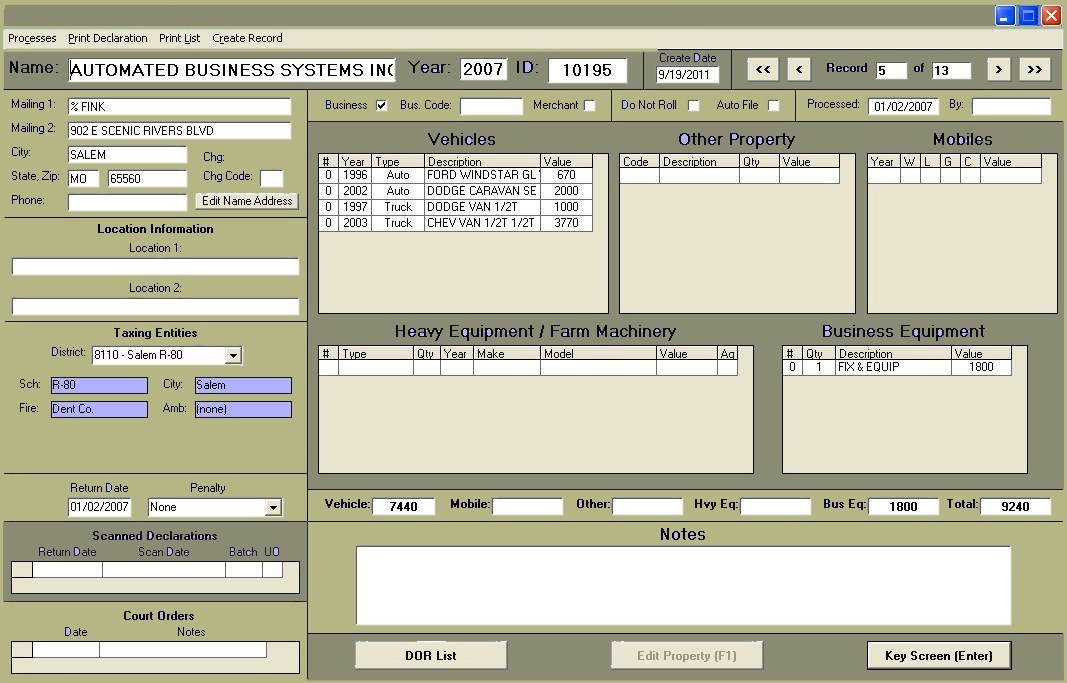Select the FORD WINDSTAR vehicle row

482,175
